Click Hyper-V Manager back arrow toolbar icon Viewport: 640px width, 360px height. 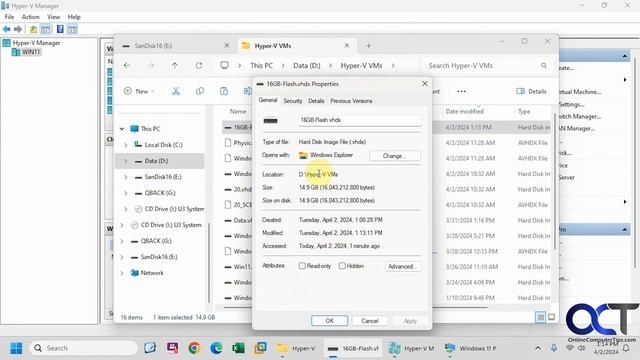[x=7, y=29]
